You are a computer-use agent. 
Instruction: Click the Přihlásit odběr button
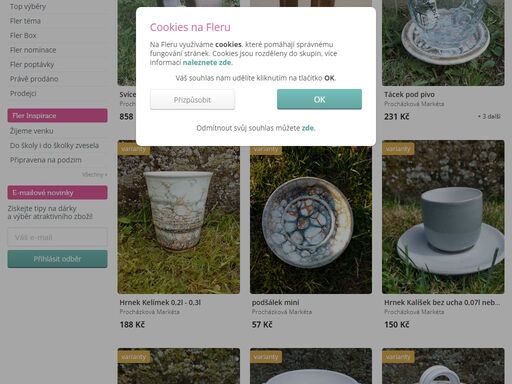click(x=57, y=259)
